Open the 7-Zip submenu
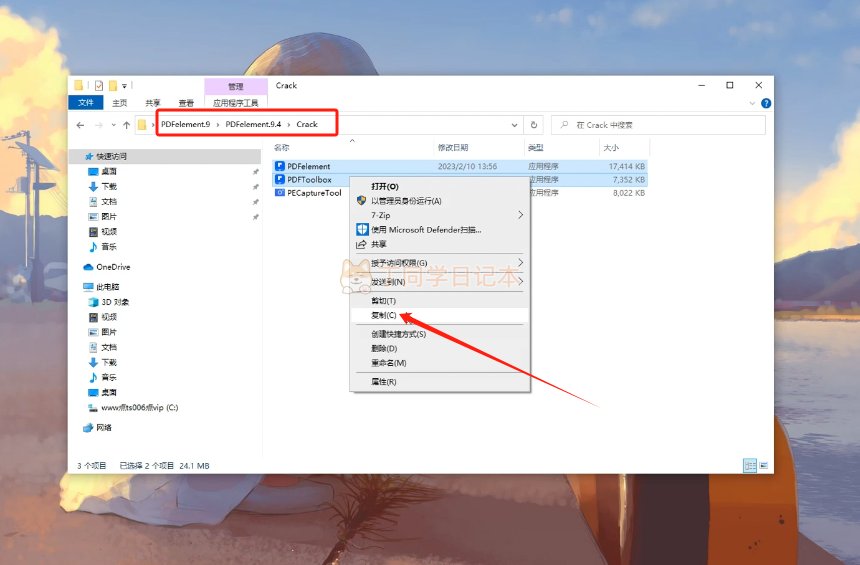The image size is (860, 565). pos(440,215)
